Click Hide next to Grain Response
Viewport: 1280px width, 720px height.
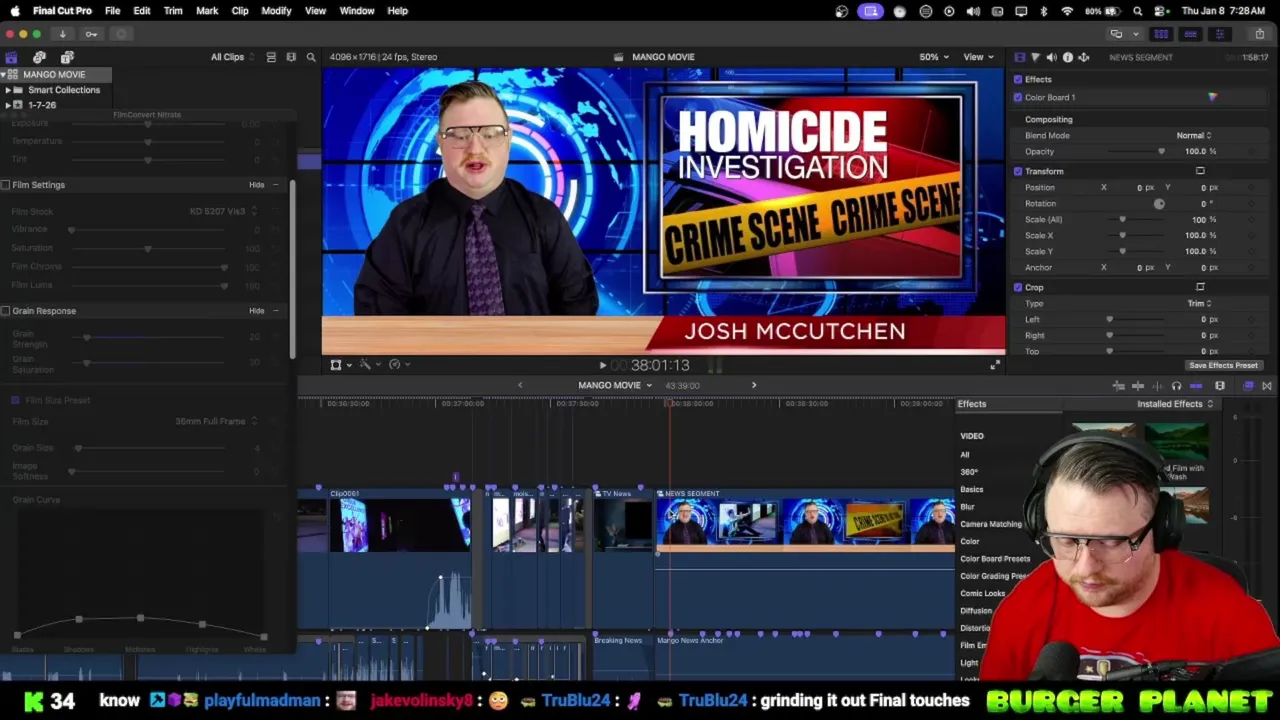[x=257, y=311]
